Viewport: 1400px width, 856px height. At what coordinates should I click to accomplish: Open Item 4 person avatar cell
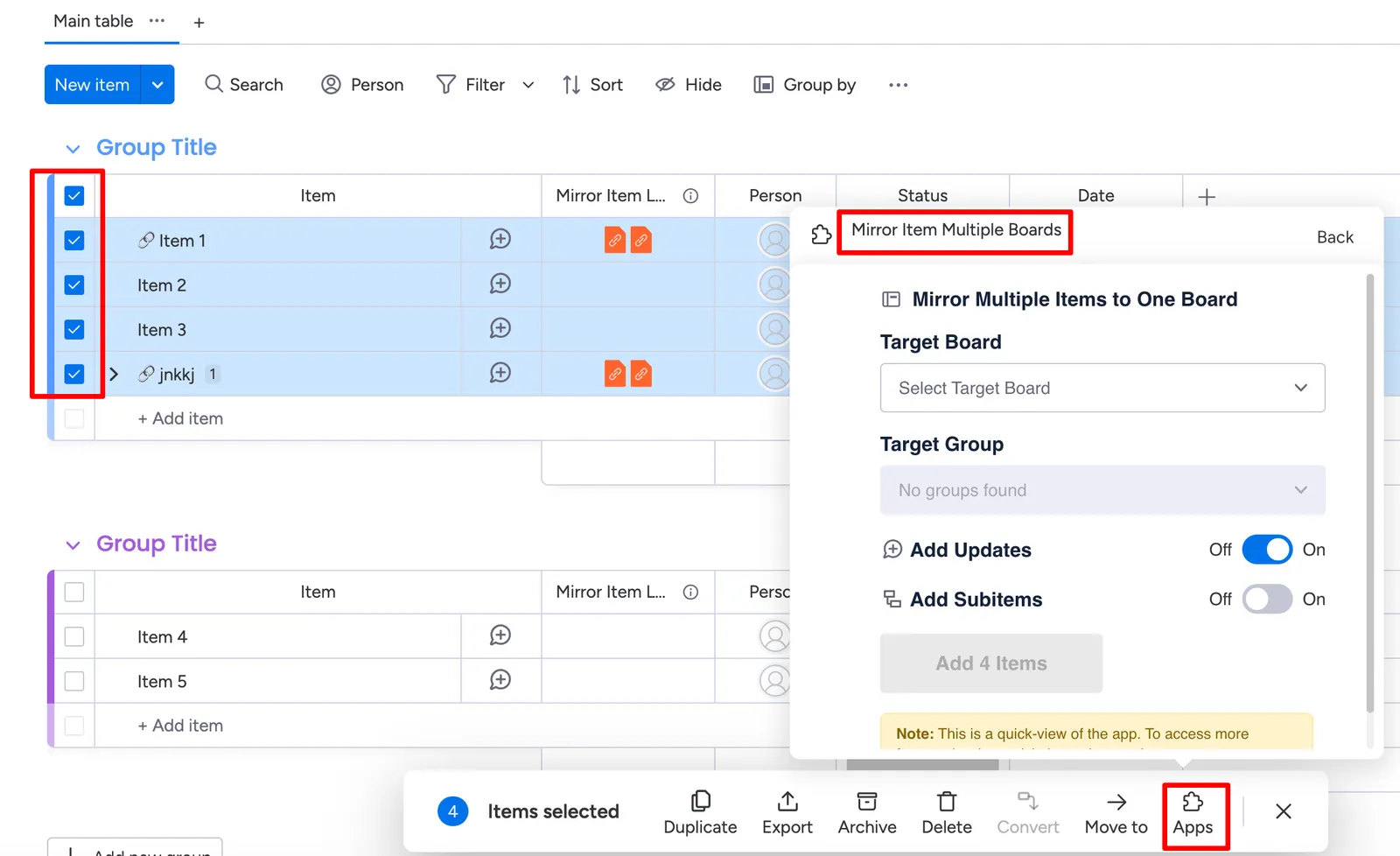(774, 636)
